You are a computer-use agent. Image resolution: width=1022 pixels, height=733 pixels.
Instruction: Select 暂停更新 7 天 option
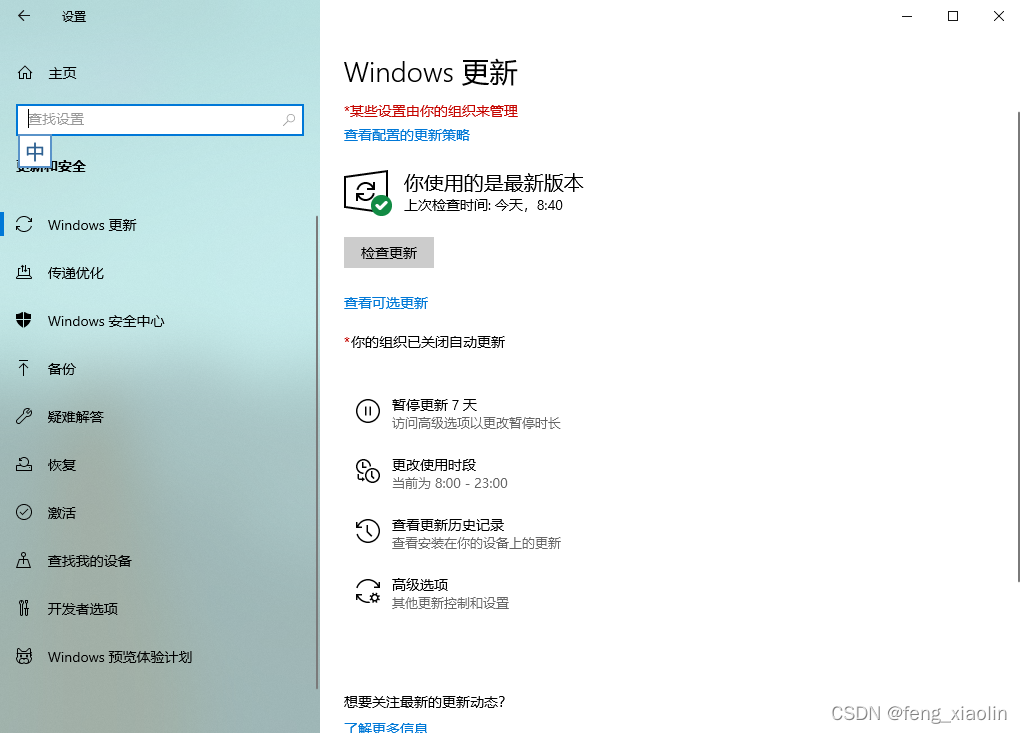(458, 414)
